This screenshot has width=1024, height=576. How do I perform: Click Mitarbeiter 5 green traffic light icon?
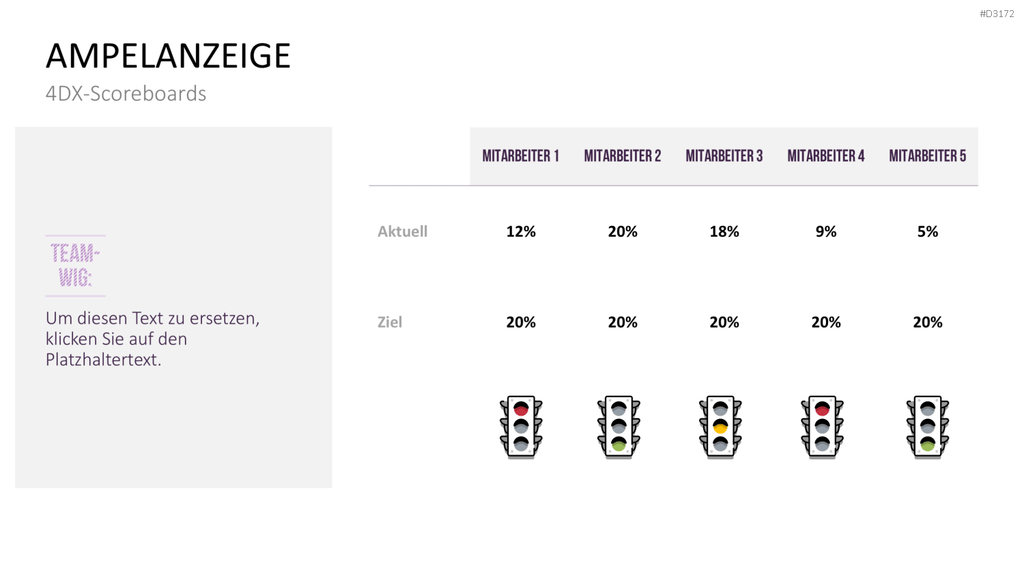point(927,427)
